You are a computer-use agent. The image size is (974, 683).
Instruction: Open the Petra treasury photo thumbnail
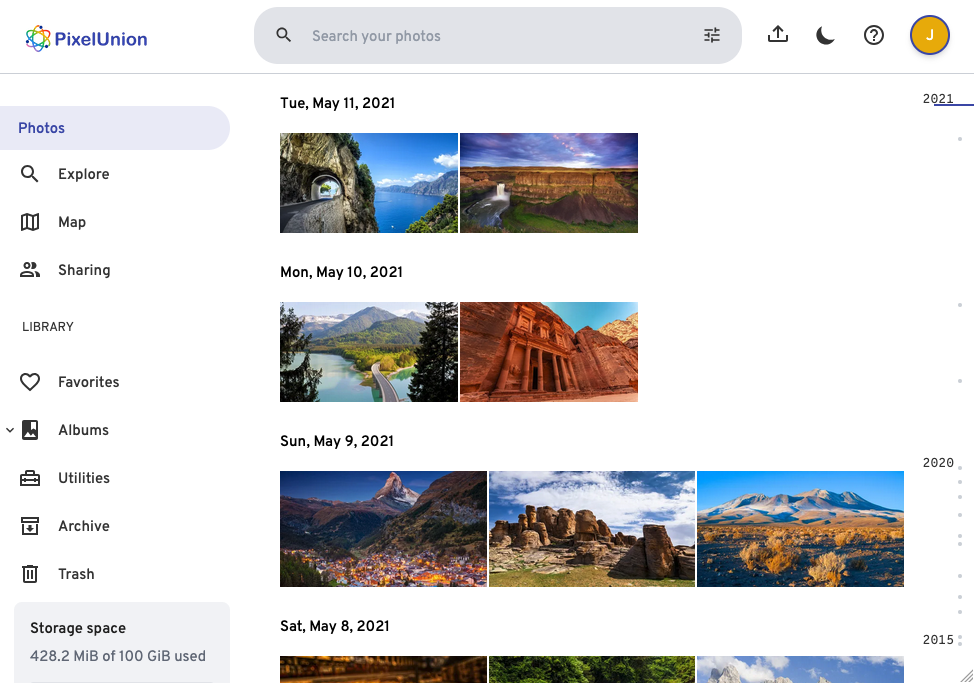[x=549, y=352]
